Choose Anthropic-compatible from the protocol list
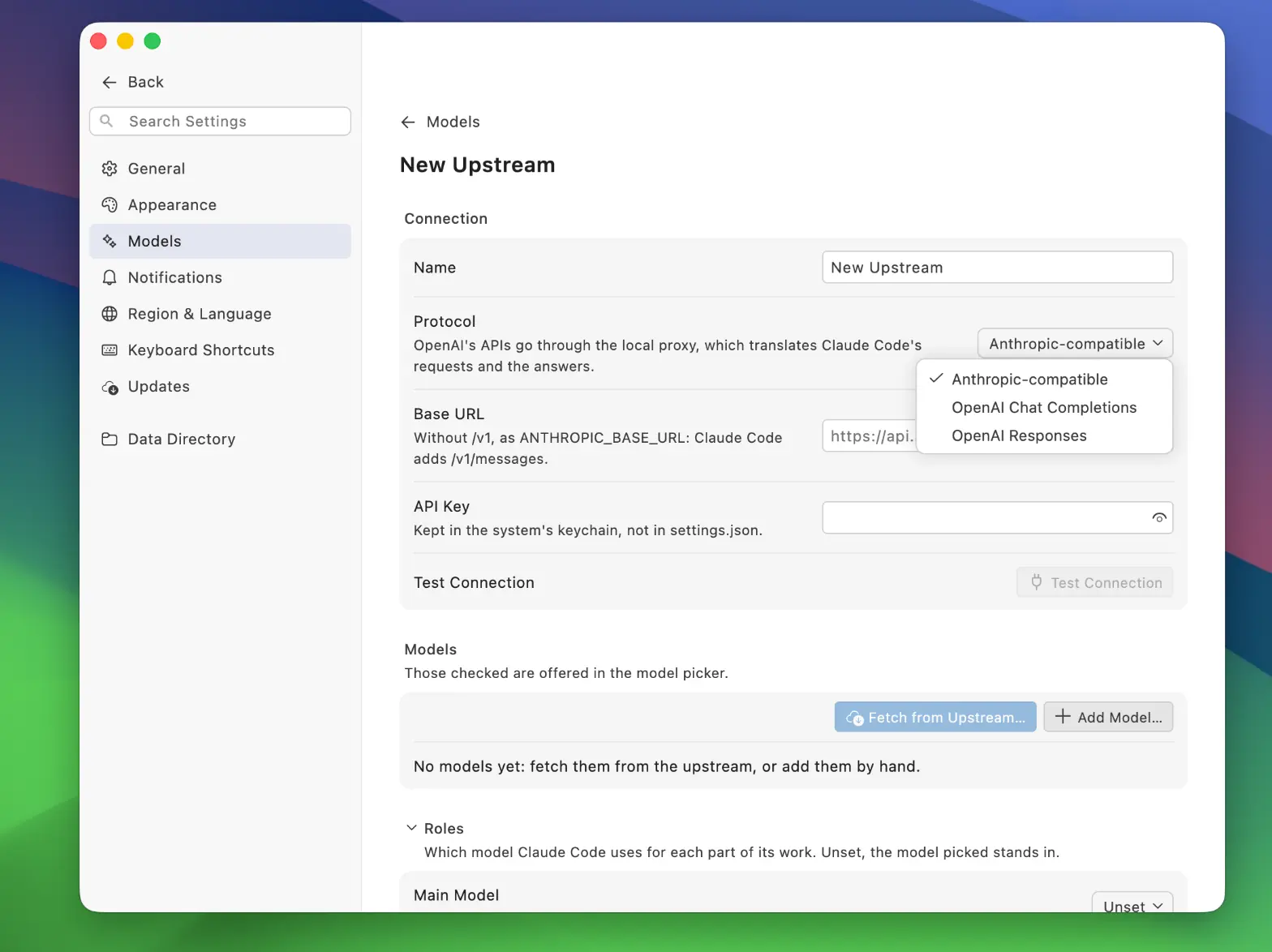Screen dimensions: 1272x952 coord(1045,380)
